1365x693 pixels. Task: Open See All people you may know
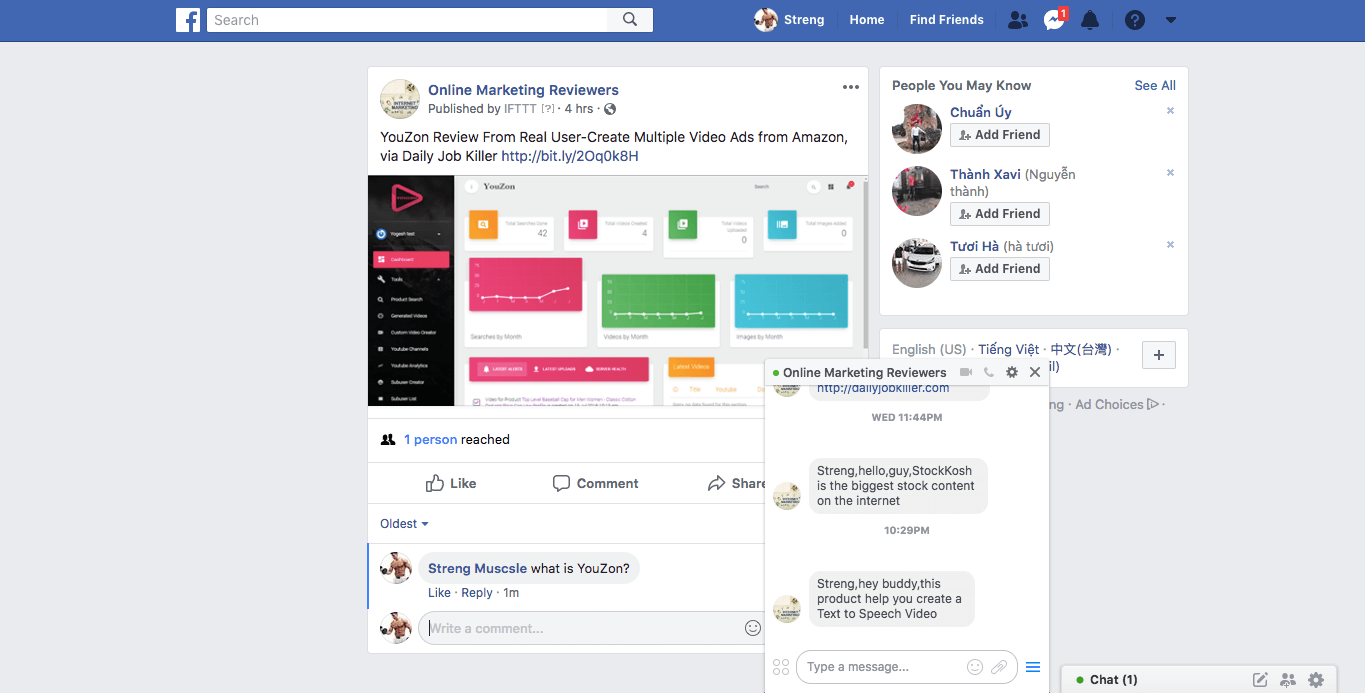point(1155,86)
